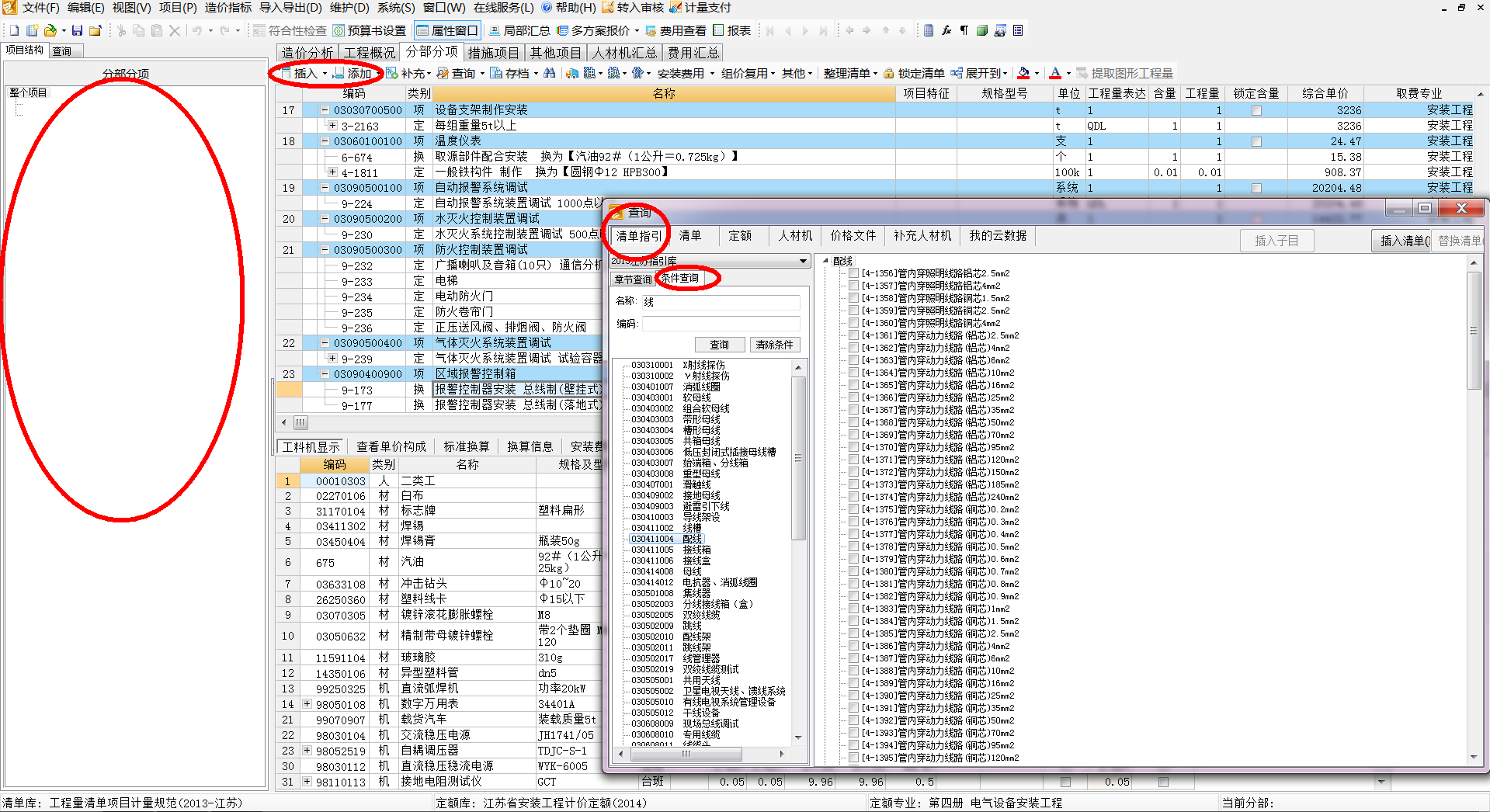The width and height of the screenshot is (1490, 812).
Task: Click the fx formula icon
Action: 946,30
